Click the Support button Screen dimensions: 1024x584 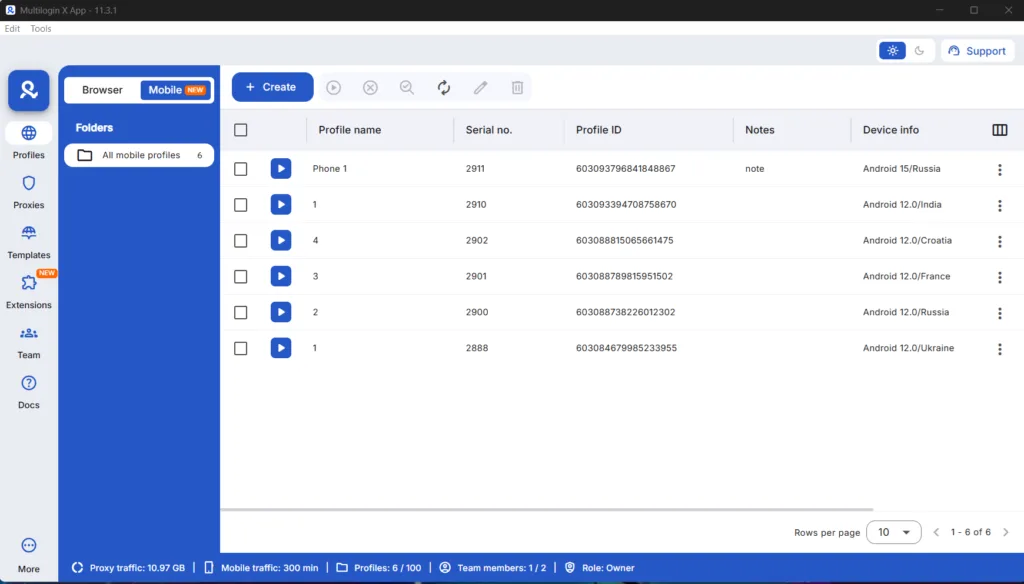[x=977, y=50]
